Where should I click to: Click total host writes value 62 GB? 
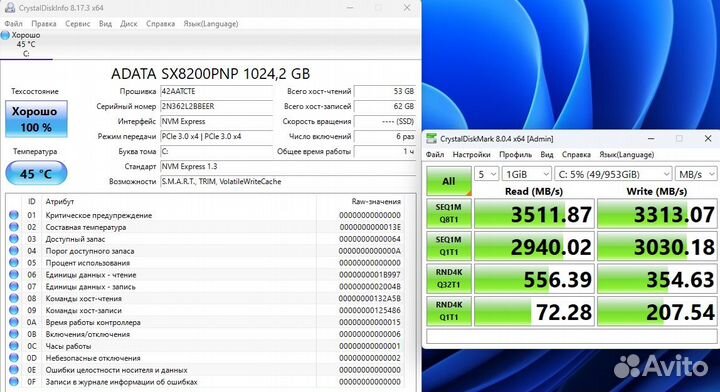pyautogui.click(x=385, y=106)
